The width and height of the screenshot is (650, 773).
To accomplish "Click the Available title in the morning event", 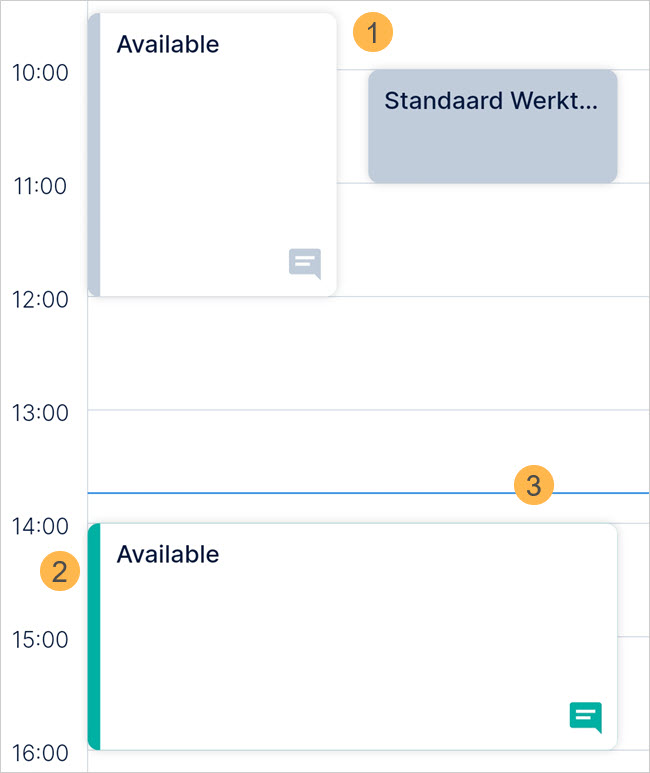I will (x=168, y=44).
